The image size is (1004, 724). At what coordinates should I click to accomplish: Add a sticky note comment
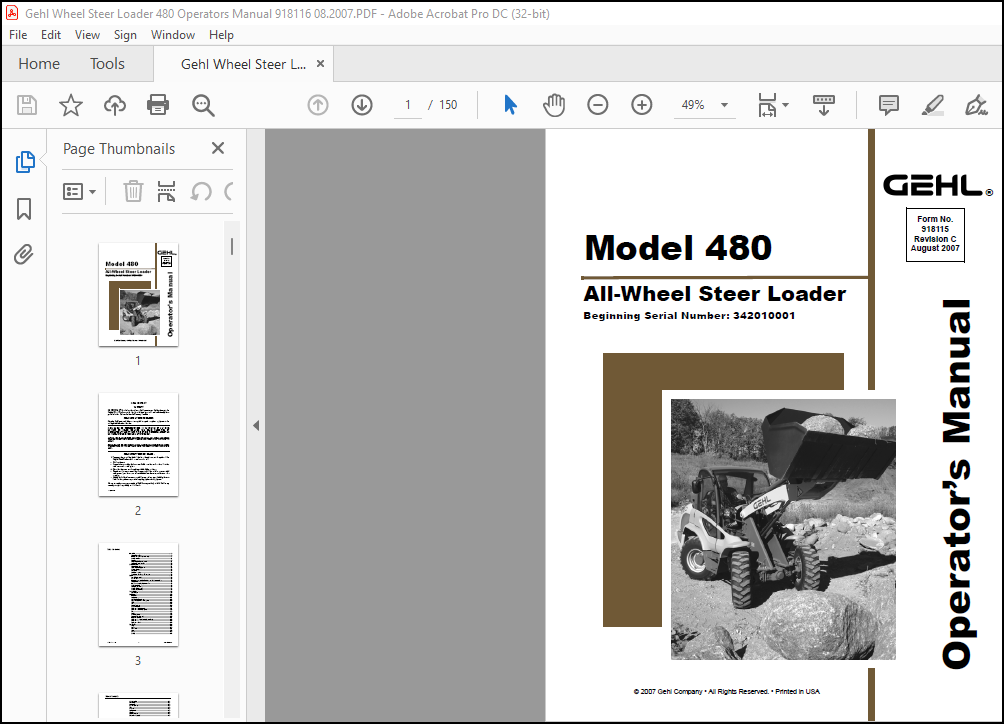(x=889, y=105)
